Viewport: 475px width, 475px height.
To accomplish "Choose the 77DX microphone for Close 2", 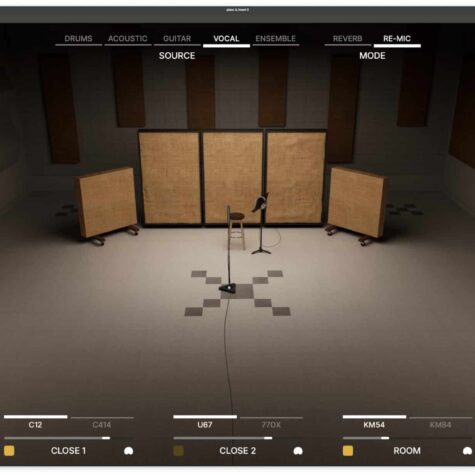I will click(271, 422).
